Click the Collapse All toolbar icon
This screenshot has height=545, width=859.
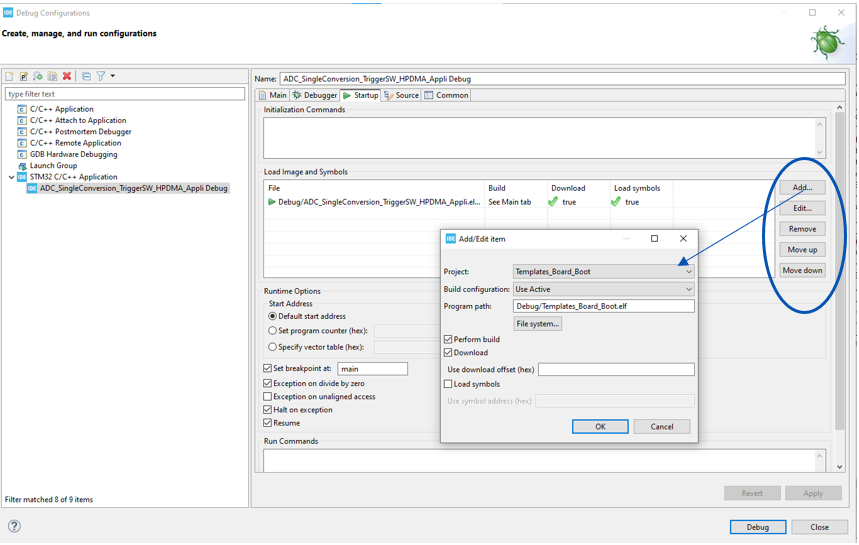[x=87, y=76]
